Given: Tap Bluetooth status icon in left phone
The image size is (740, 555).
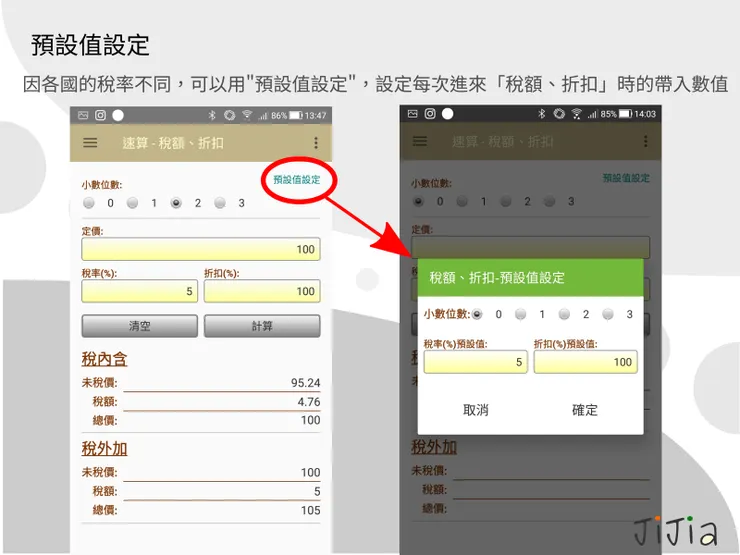Looking at the screenshot, I should (x=212, y=115).
